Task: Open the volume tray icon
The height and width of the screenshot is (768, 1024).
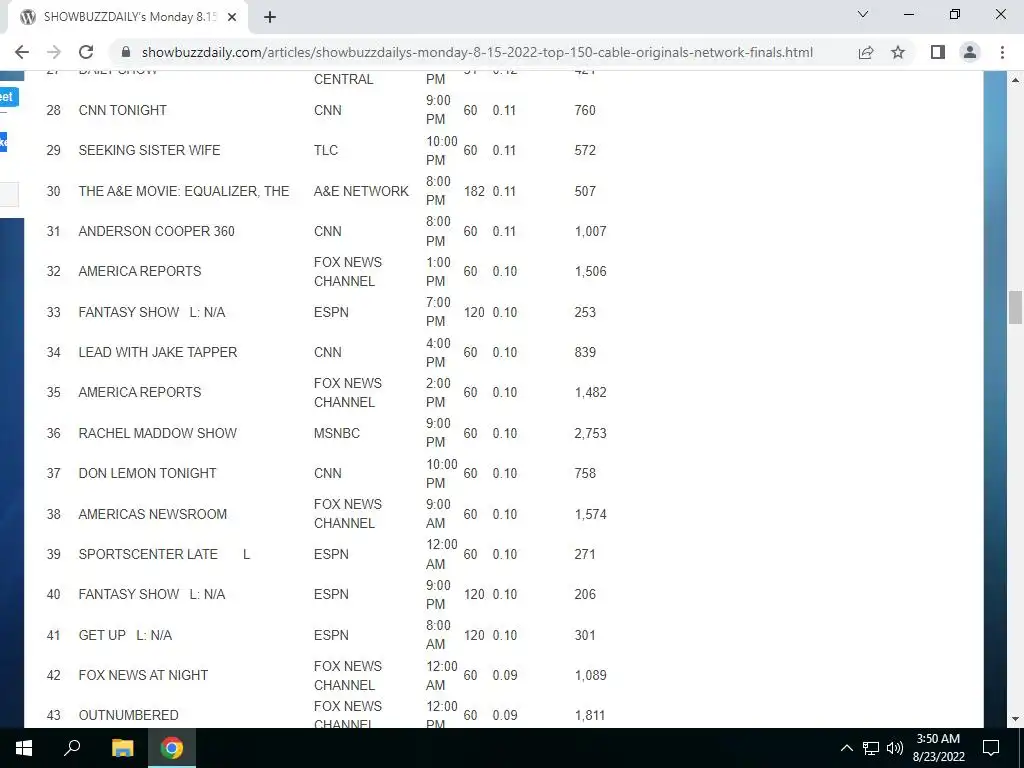Action: [x=895, y=748]
